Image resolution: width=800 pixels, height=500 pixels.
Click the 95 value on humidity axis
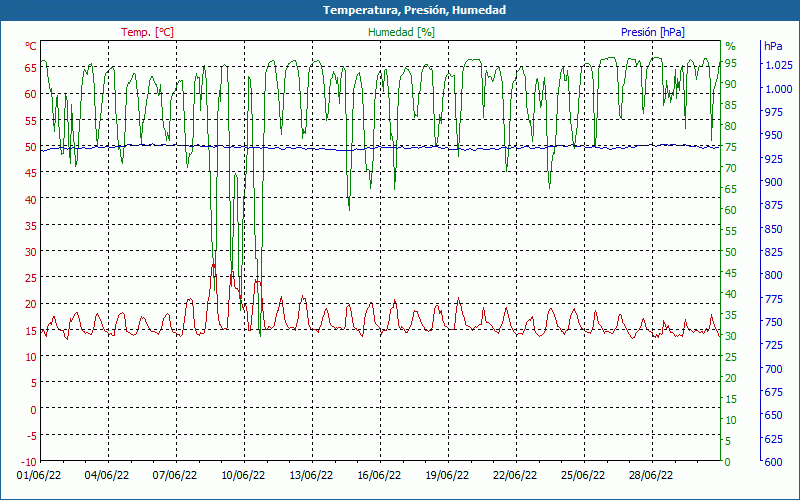731,63
